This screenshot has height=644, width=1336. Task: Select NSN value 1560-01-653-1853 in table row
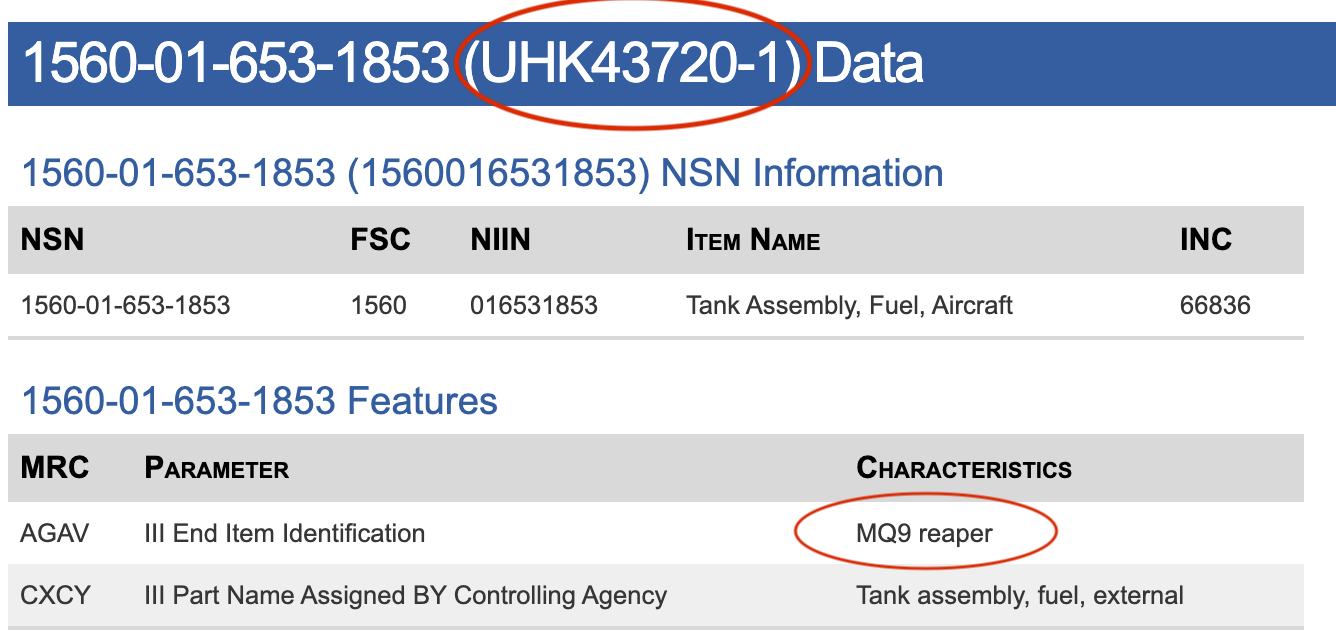pyautogui.click(x=125, y=305)
